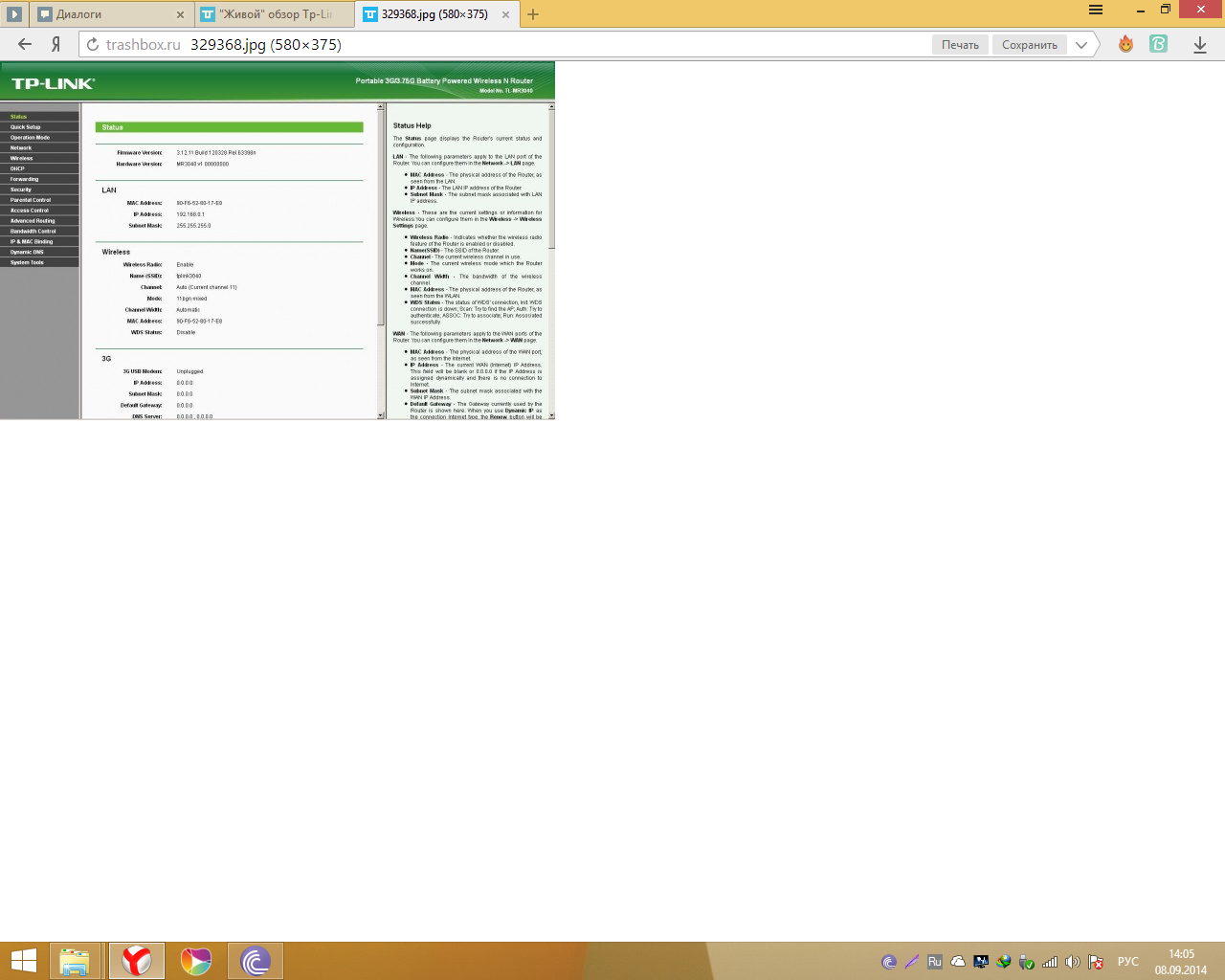Open the volume speaker tray icon
The height and width of the screenshot is (980, 1225).
(1073, 962)
